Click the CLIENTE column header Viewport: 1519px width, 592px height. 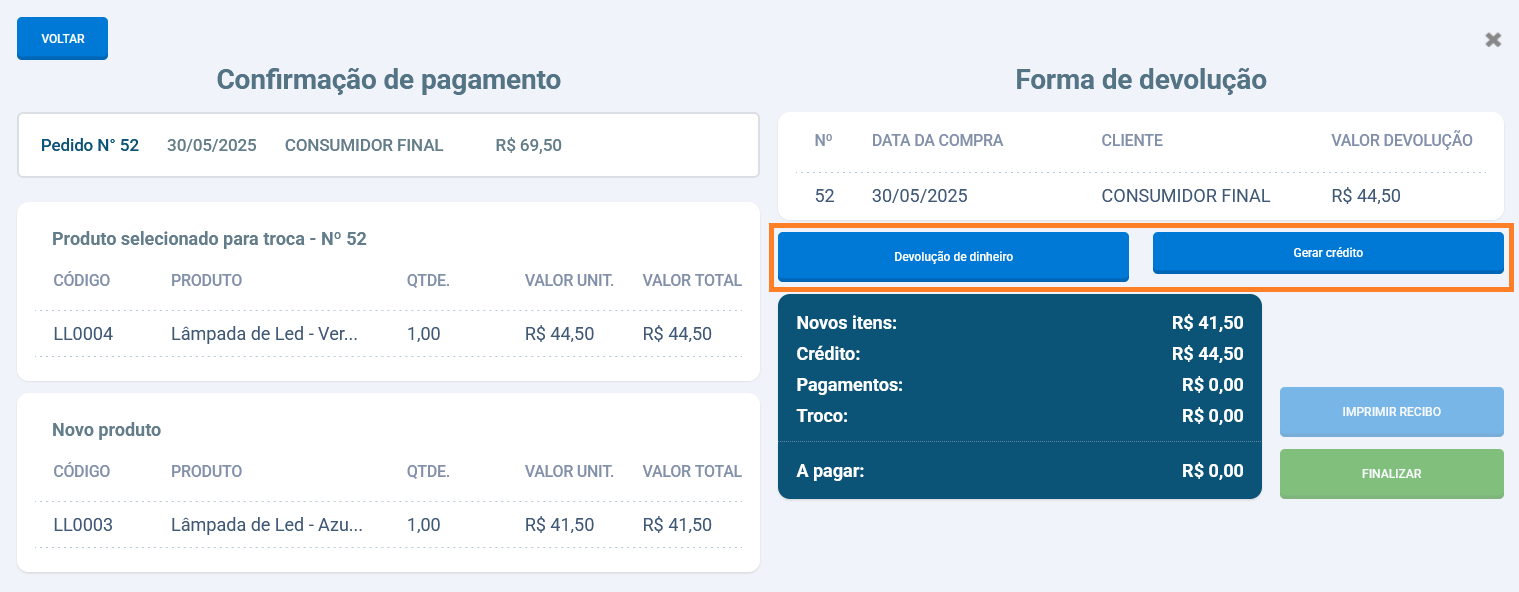click(1131, 140)
